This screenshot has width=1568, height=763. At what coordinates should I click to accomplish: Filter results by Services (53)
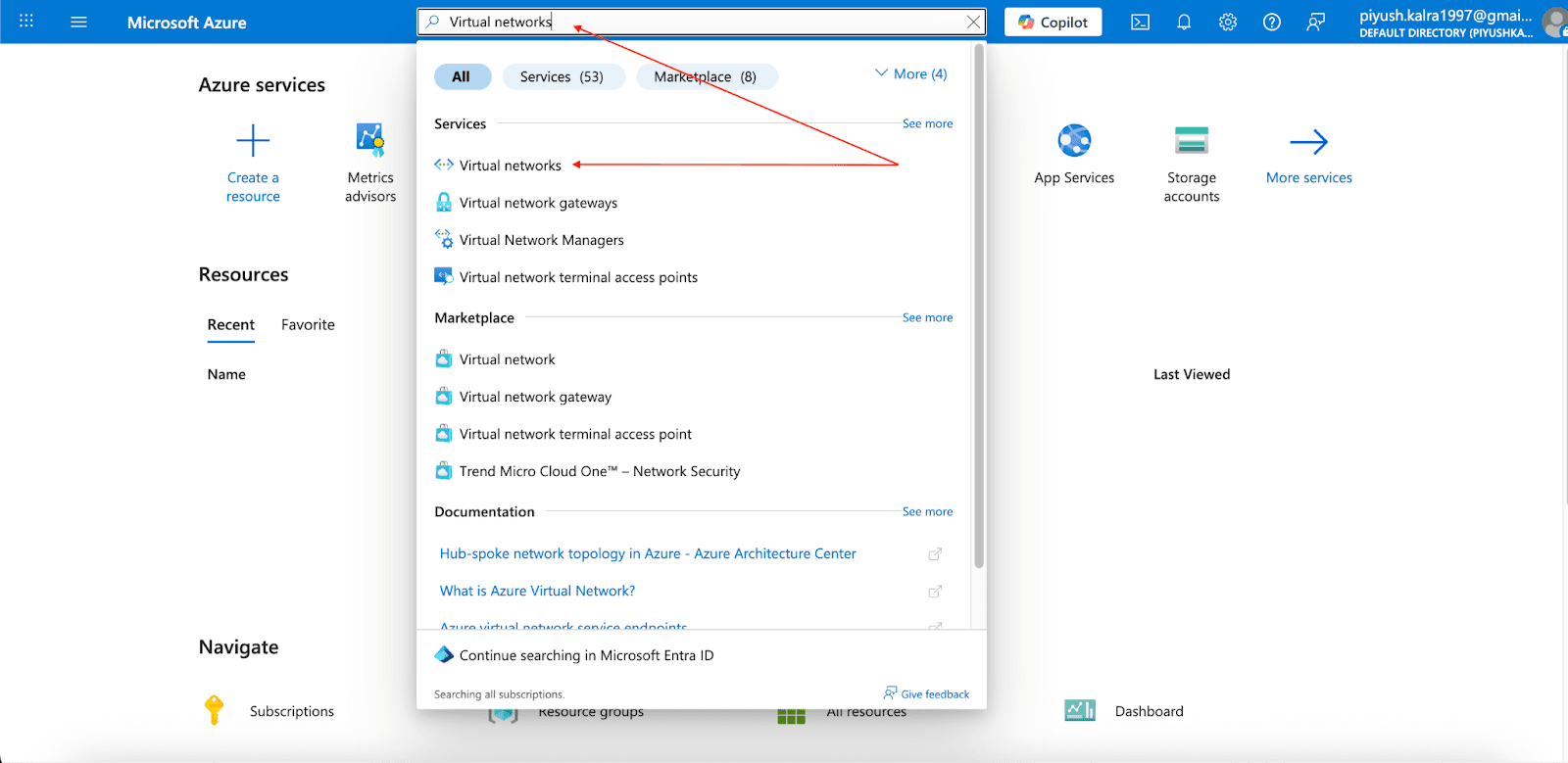tap(563, 76)
